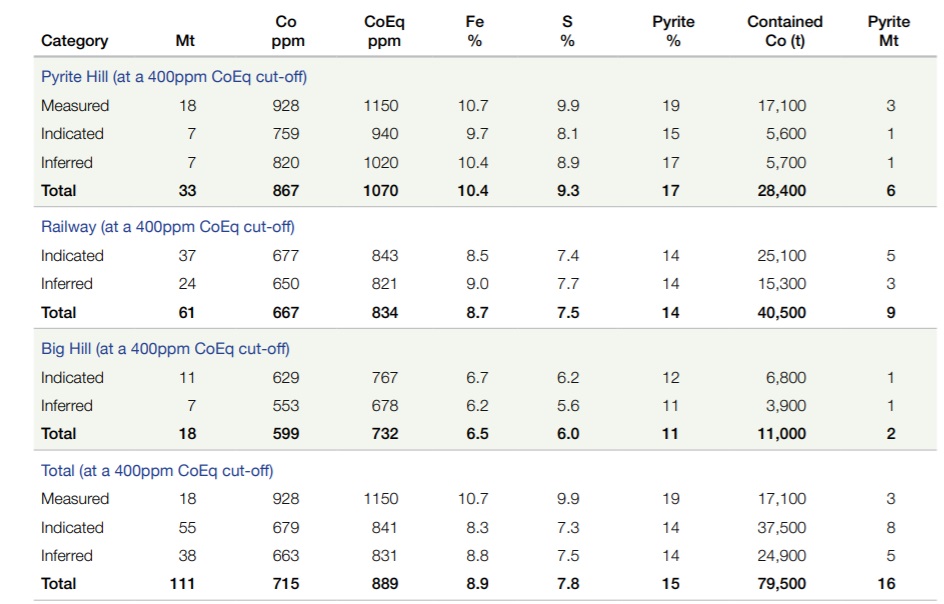The width and height of the screenshot is (944, 604).
Task: Select Pyrite Hill Total Fe value 10.4
Action: click(x=473, y=191)
